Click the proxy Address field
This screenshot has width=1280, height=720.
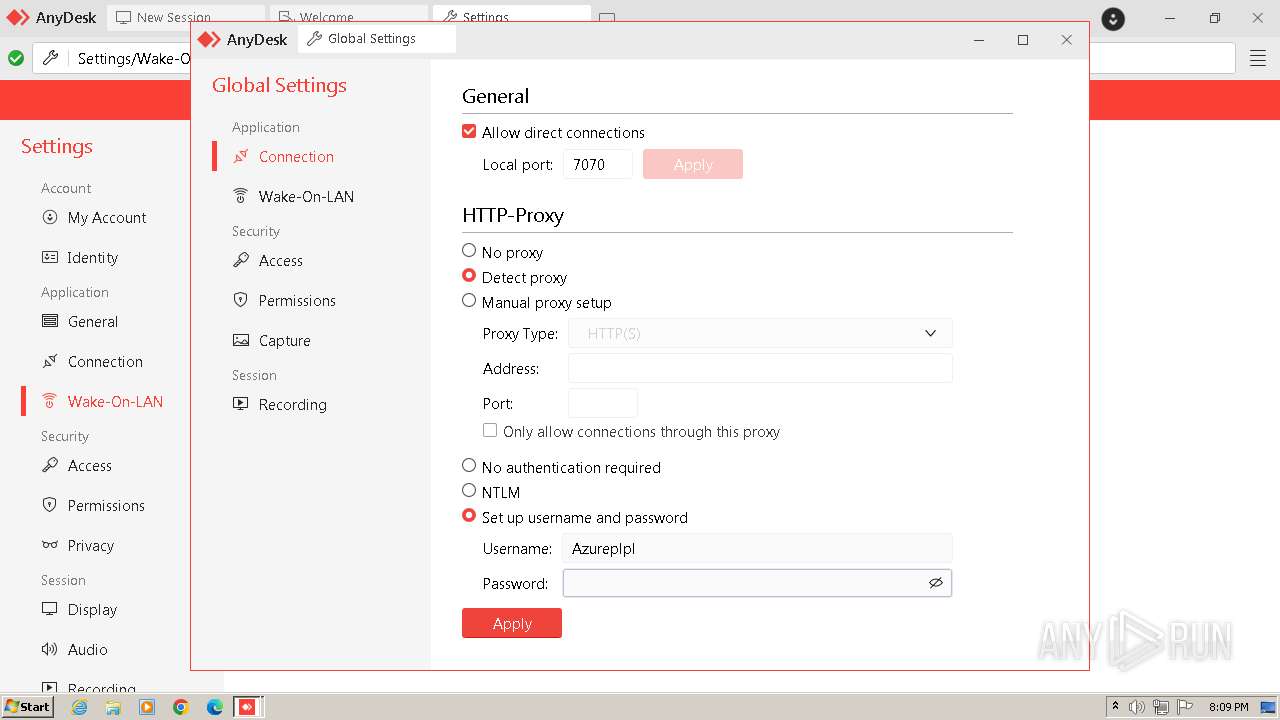click(x=760, y=368)
